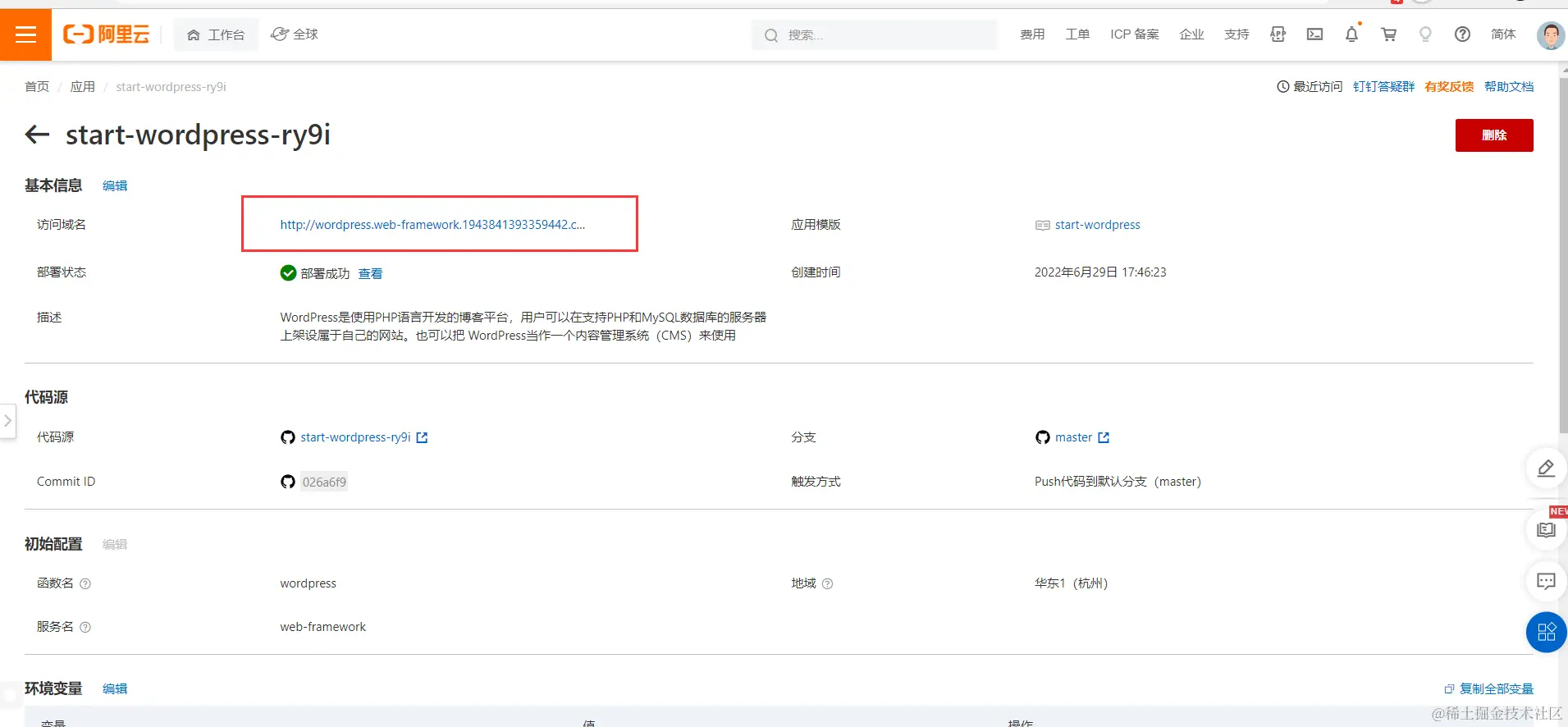Image resolution: width=1568 pixels, height=727 pixels.
Task: Go to 应用 breadcrumb
Action: pyautogui.click(x=83, y=87)
